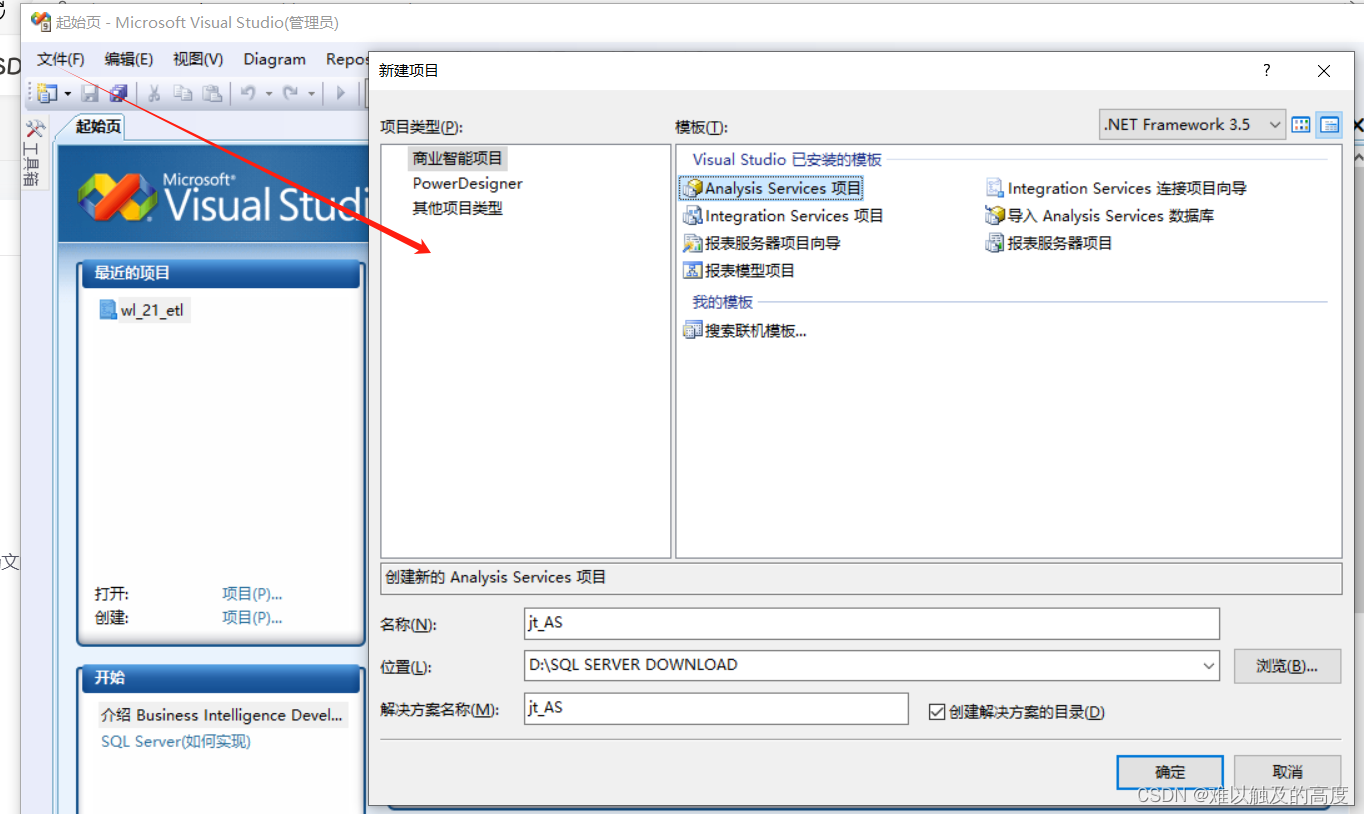The height and width of the screenshot is (814, 1364).
Task: Click the 打开 项目(P)... link
Action: coord(252,593)
